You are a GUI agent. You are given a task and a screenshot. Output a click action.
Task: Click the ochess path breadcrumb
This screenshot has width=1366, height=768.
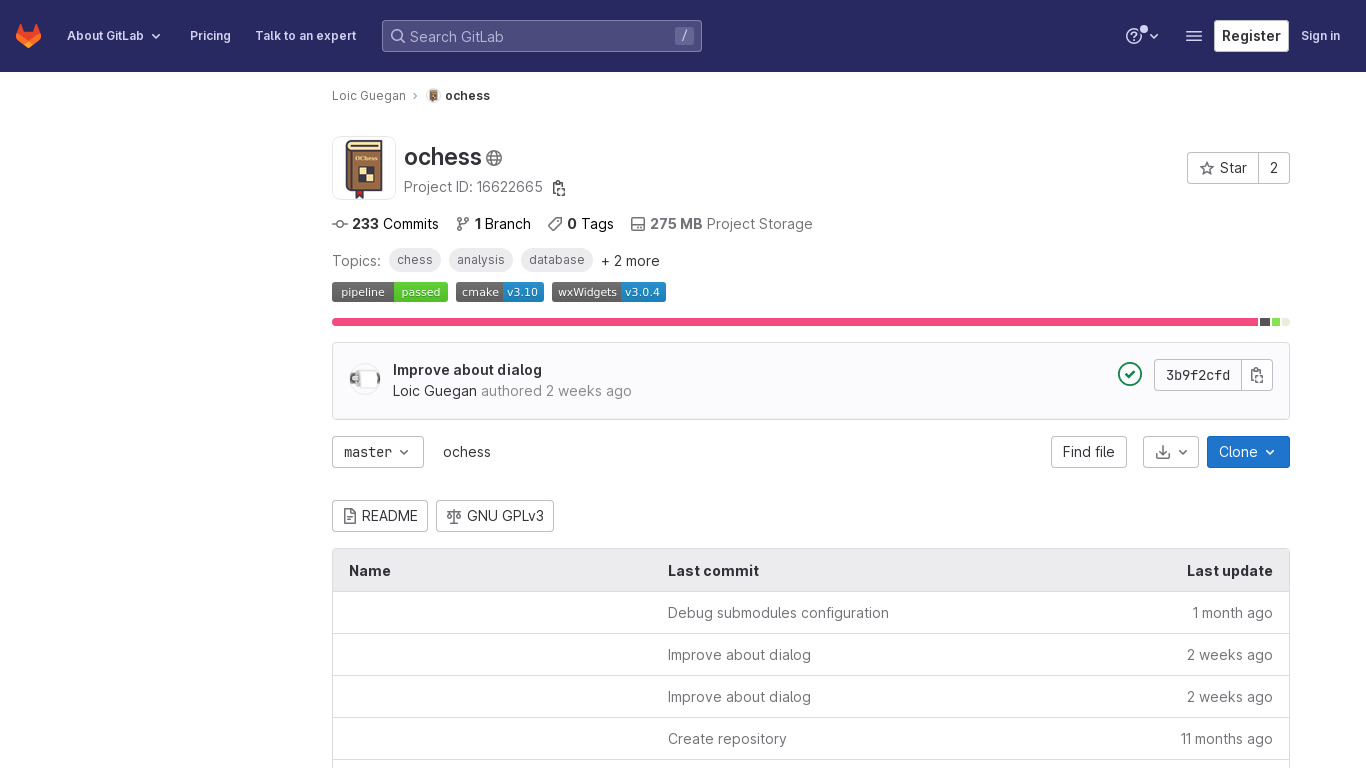click(x=467, y=452)
